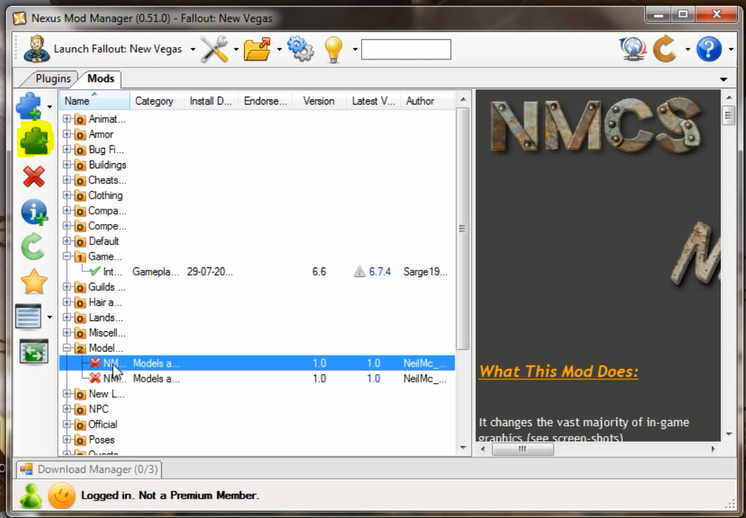Screen dimensions: 746x518
Task: Click the warning triangle beside version 6.7.4
Action: pos(360,272)
